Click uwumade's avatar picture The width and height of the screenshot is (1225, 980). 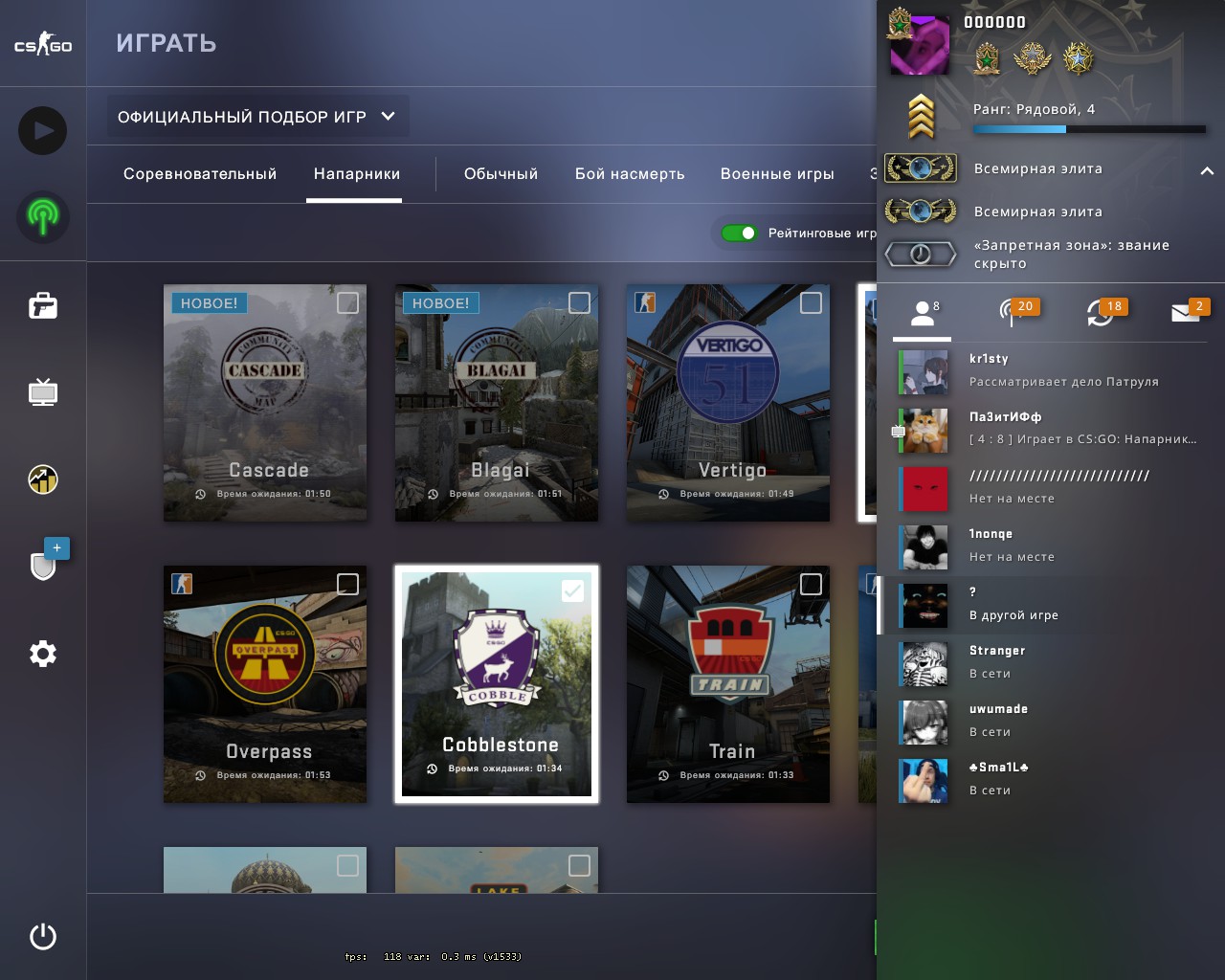point(924,723)
